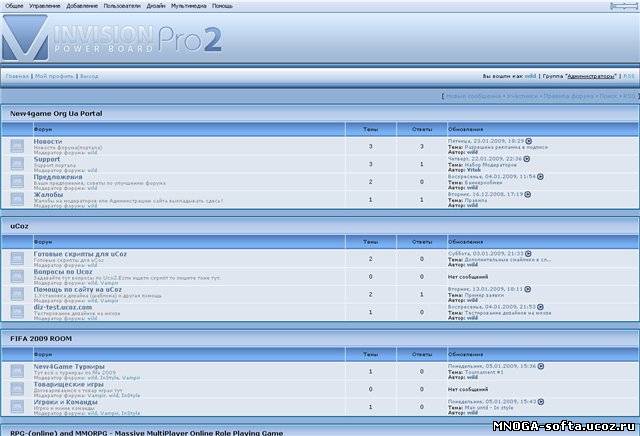Click the status icon beside New4Game Турниры

coord(17,371)
